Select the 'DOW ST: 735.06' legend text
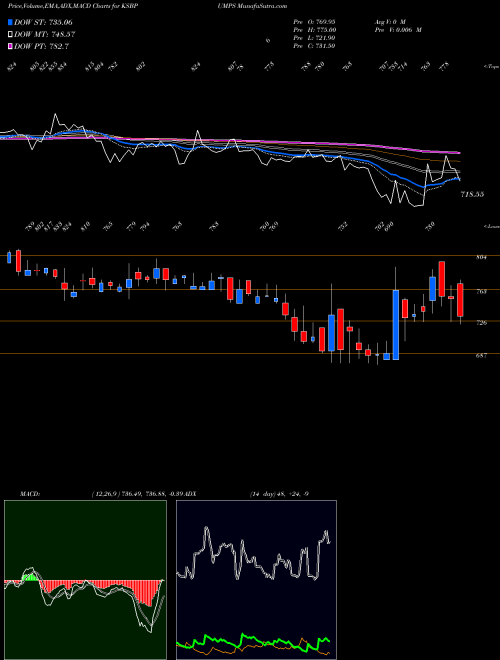This screenshot has height=660, width=500. (43, 22)
